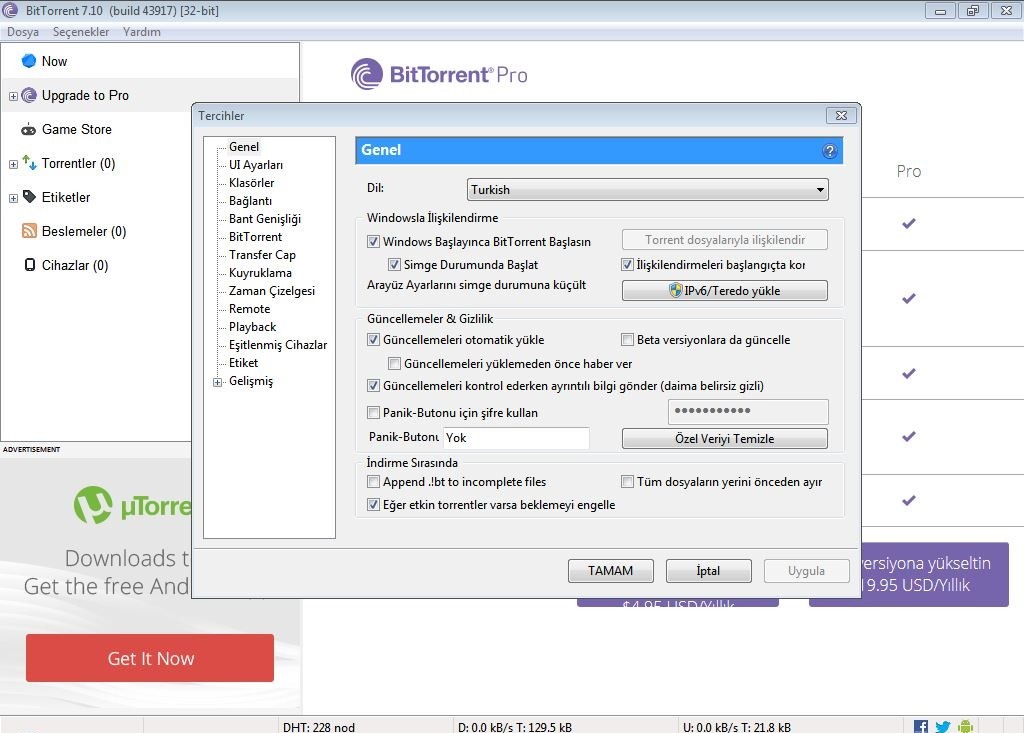Open the Dosya menu

coord(23,32)
